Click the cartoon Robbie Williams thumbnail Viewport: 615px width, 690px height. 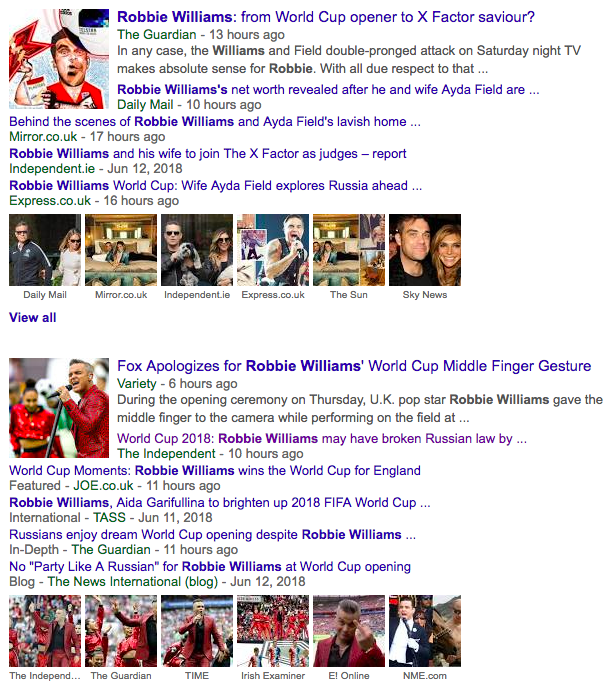59,59
